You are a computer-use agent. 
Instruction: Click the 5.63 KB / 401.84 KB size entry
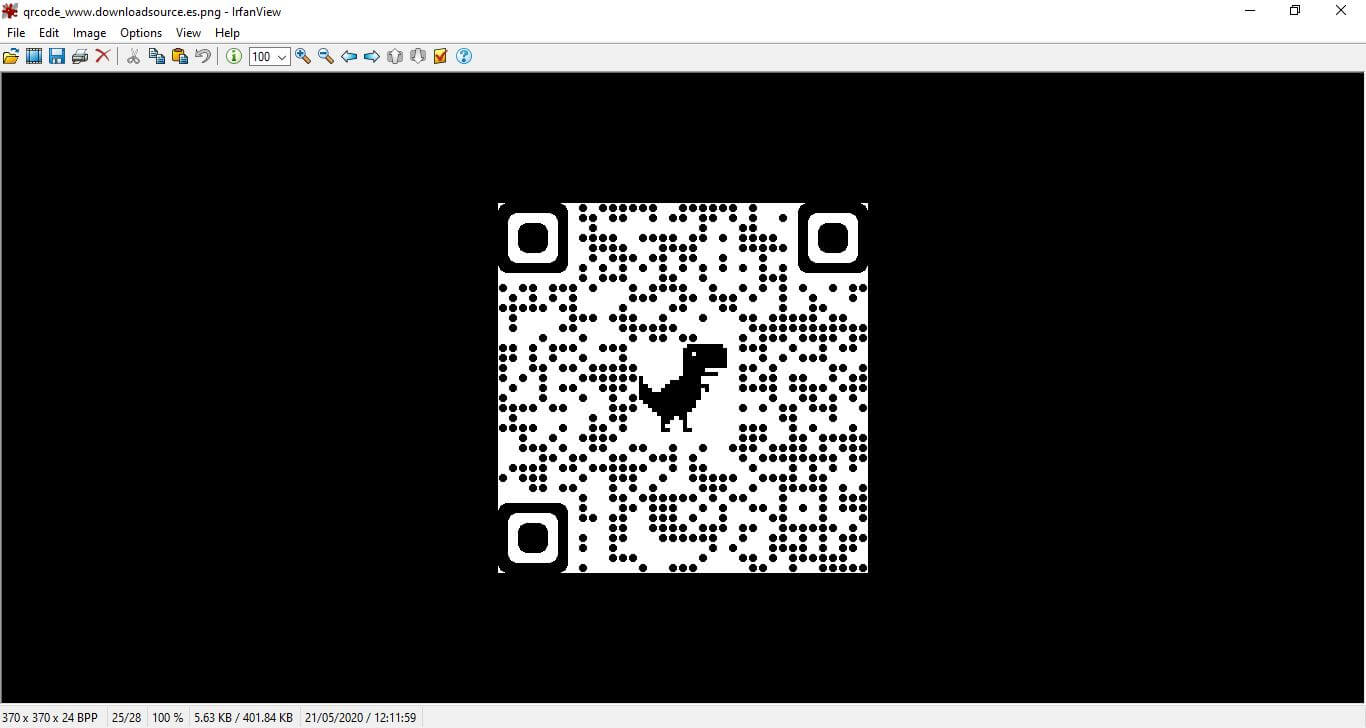click(243, 718)
